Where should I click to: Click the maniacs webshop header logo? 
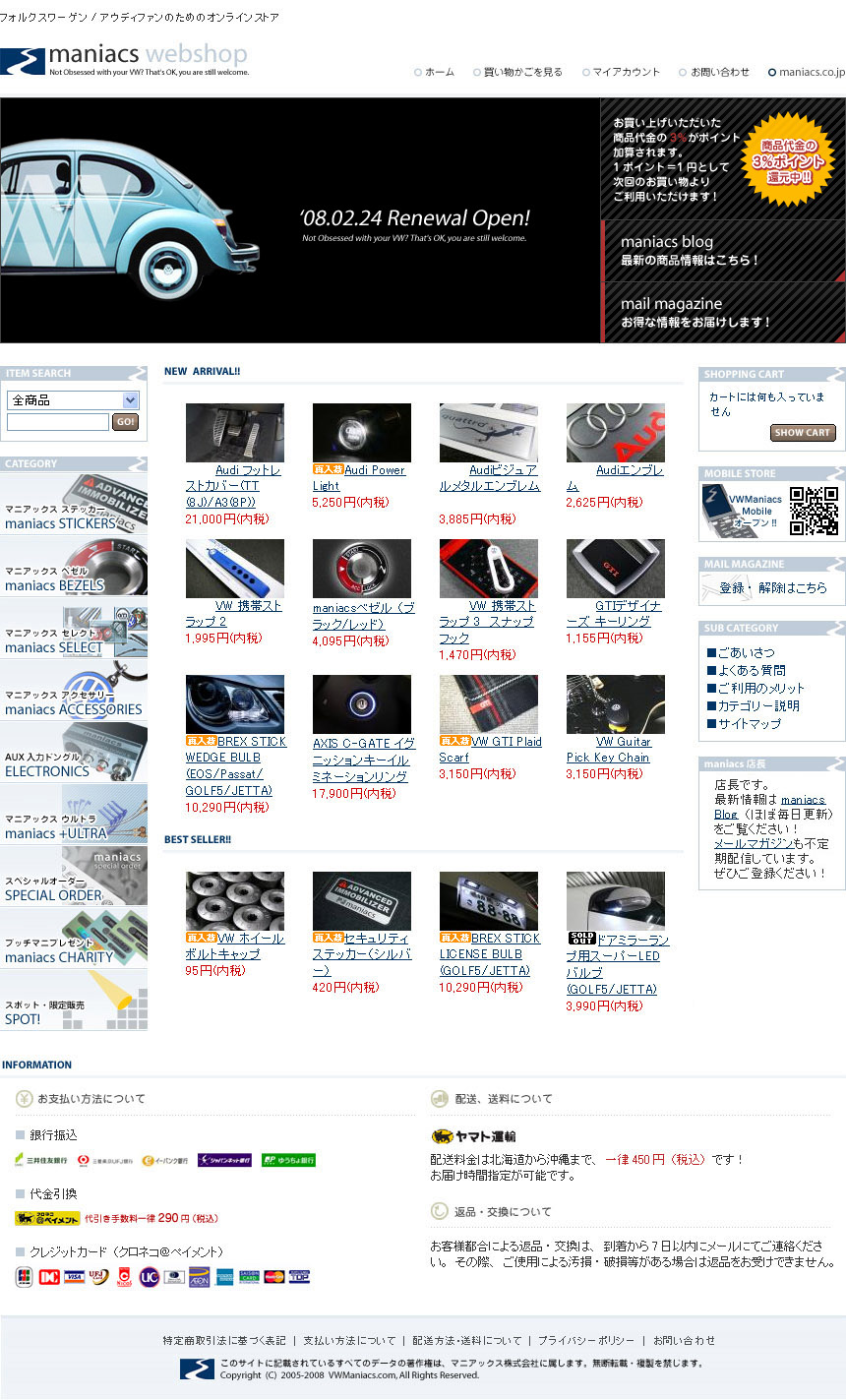[124, 59]
